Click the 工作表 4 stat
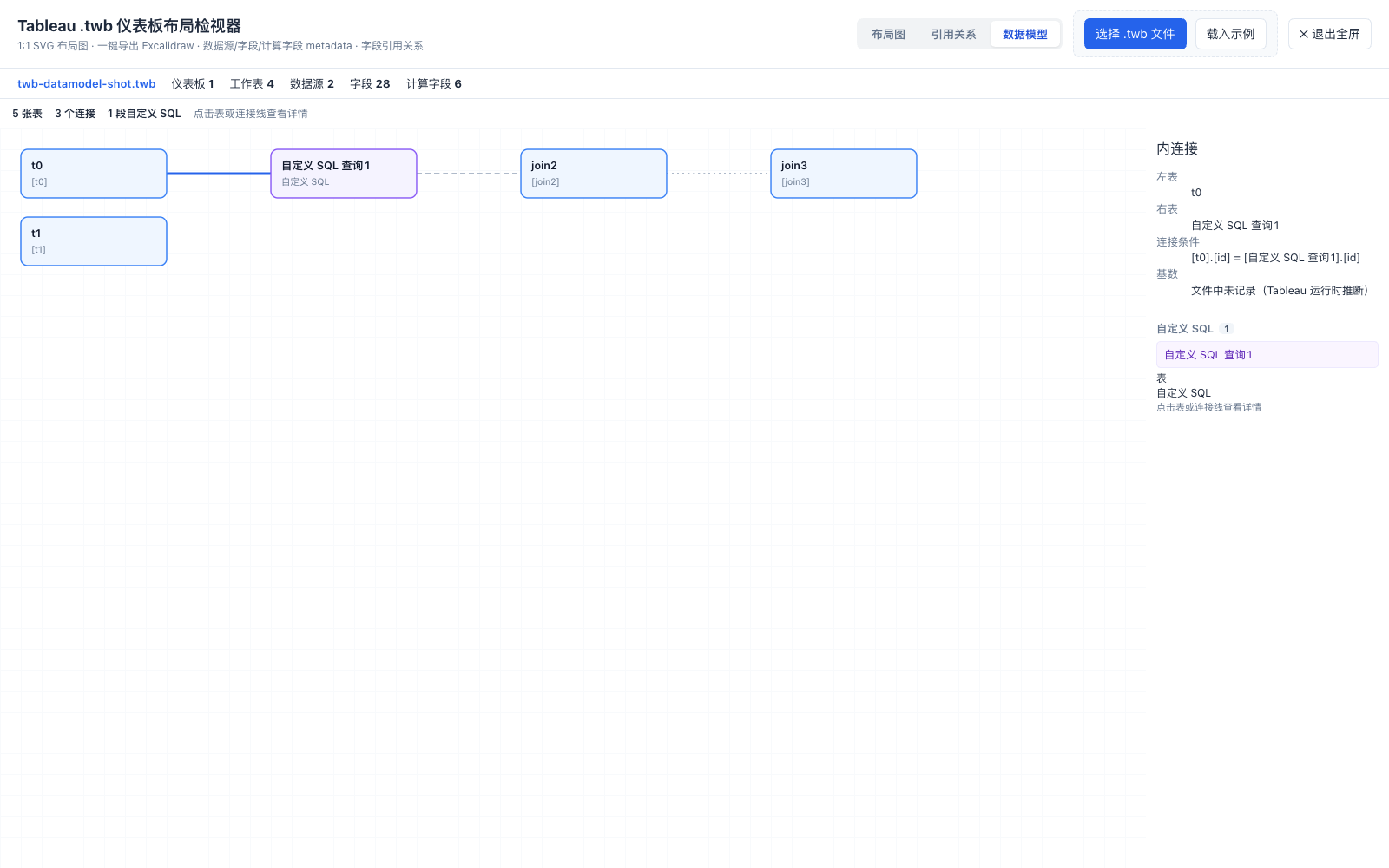Screen dimensions: 1389x868 tap(252, 84)
